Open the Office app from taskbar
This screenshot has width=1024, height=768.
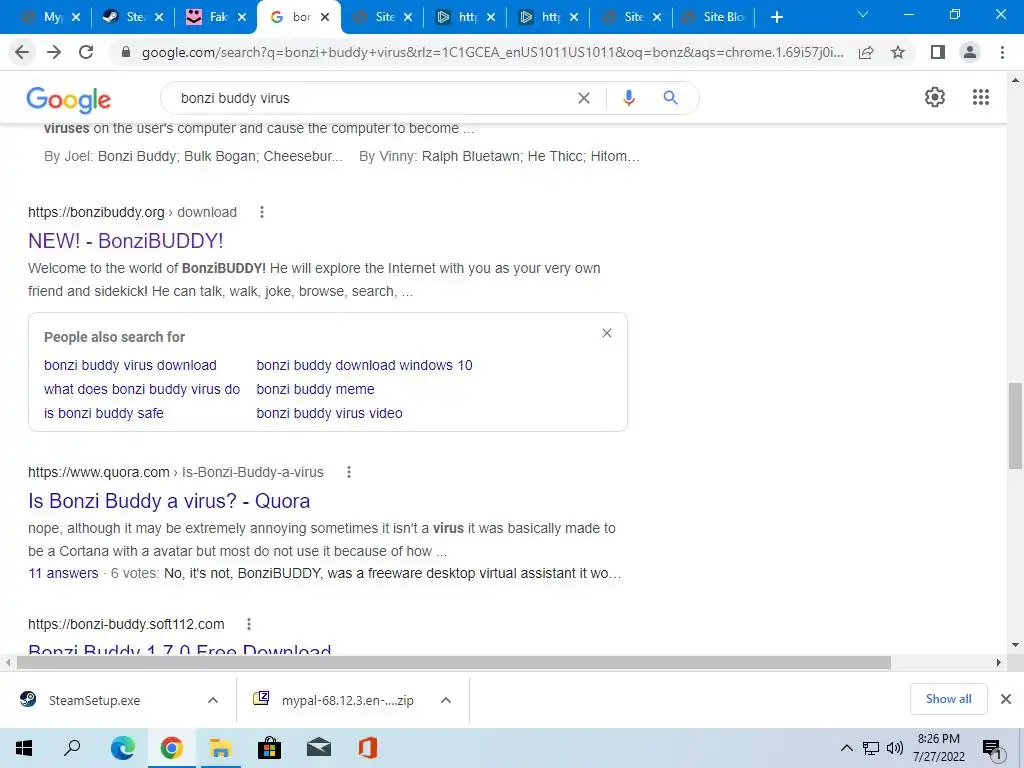click(x=368, y=748)
